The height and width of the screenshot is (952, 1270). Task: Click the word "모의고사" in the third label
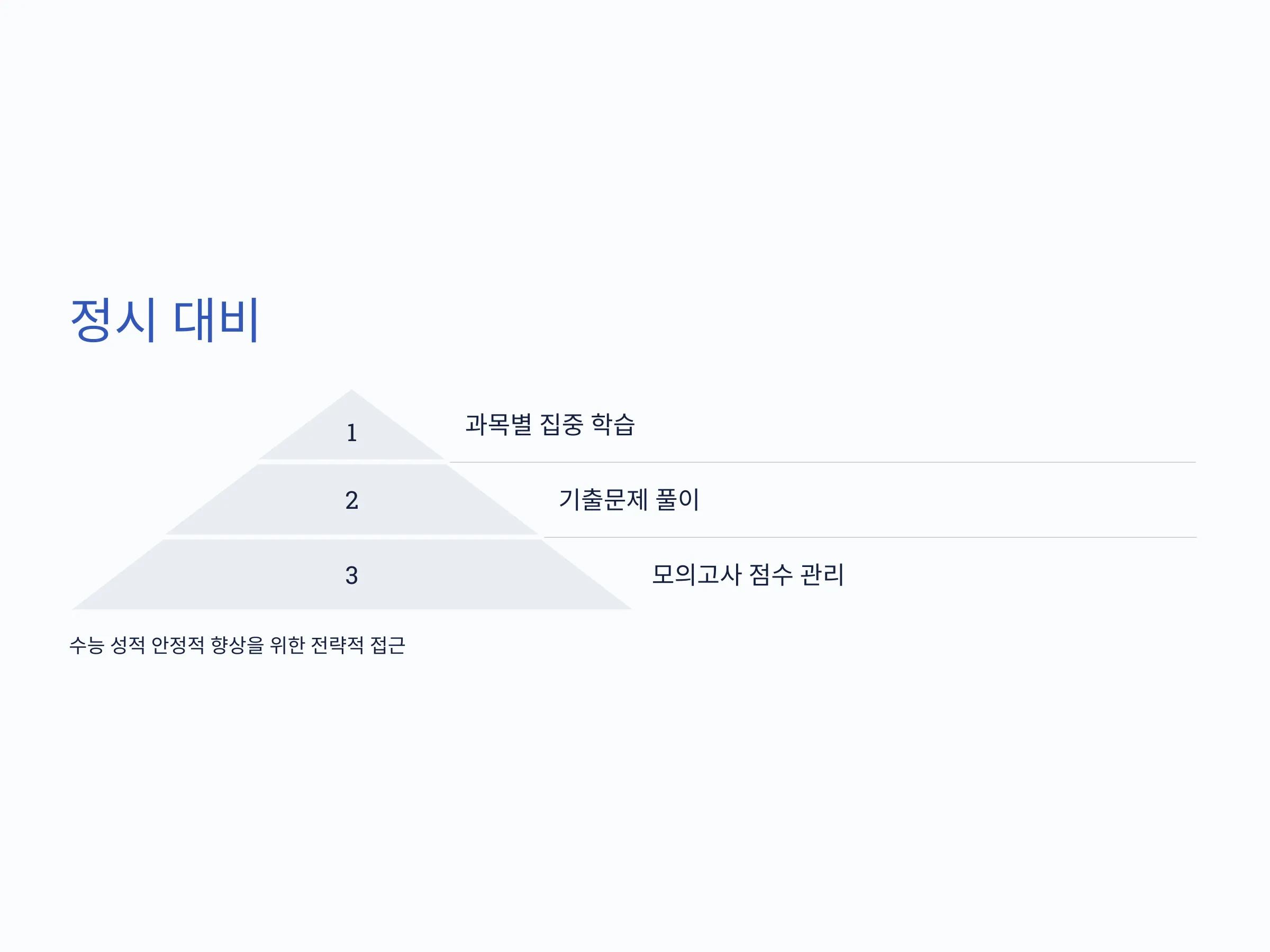(x=697, y=574)
